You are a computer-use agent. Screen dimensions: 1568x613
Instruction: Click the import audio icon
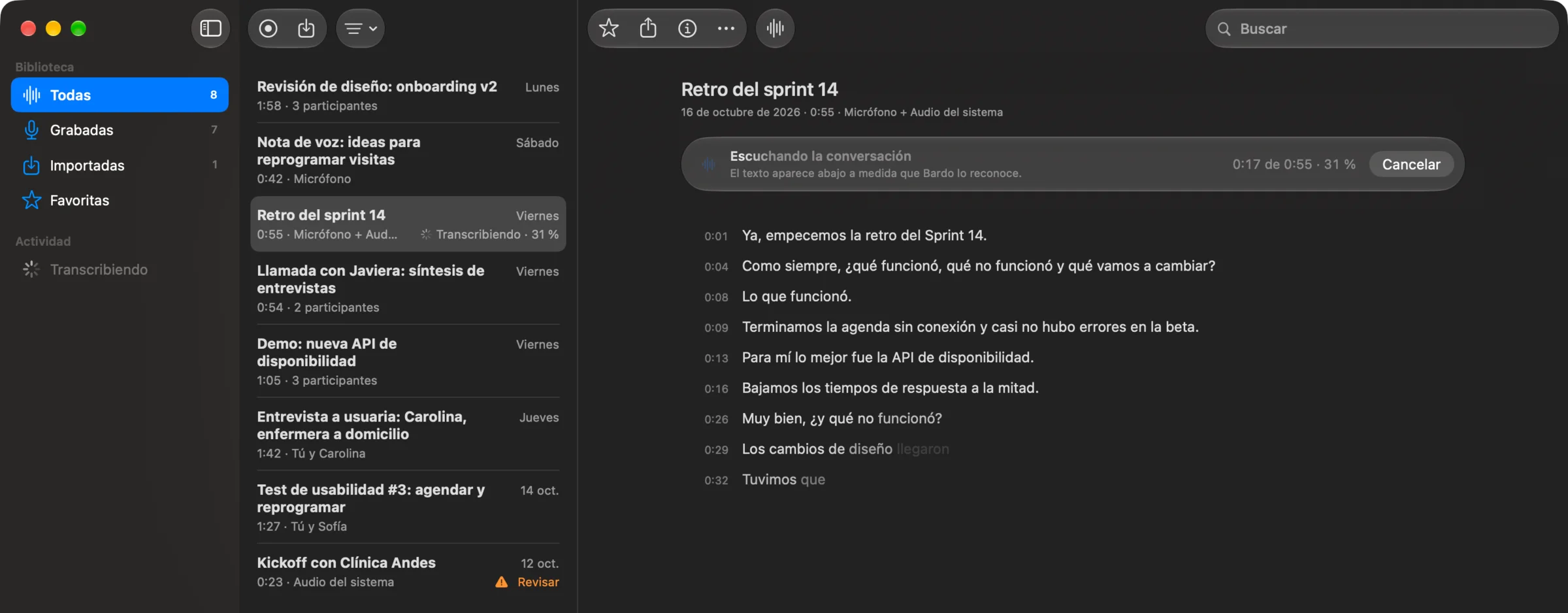[x=306, y=28]
